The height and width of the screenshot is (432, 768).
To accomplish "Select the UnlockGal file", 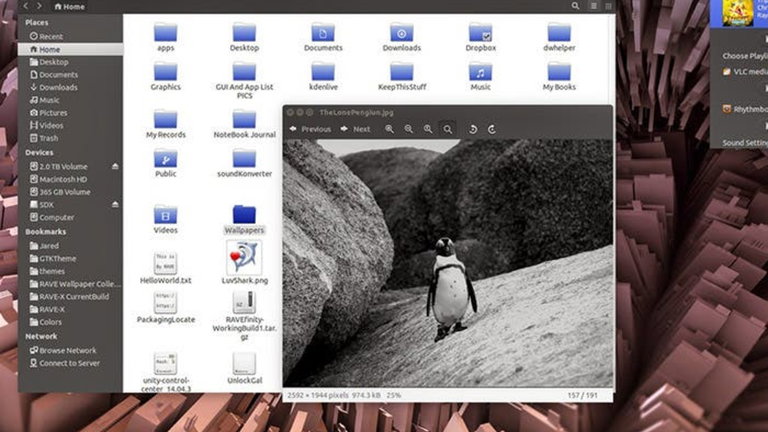I will click(x=244, y=368).
